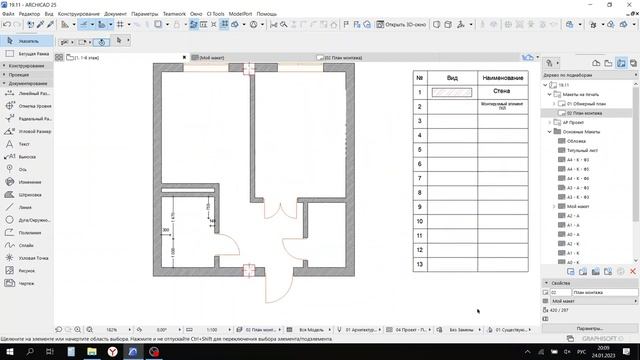This screenshot has height=360, width=640.
Task: Select the Angle Dimension tool
Action: click(x=27, y=131)
